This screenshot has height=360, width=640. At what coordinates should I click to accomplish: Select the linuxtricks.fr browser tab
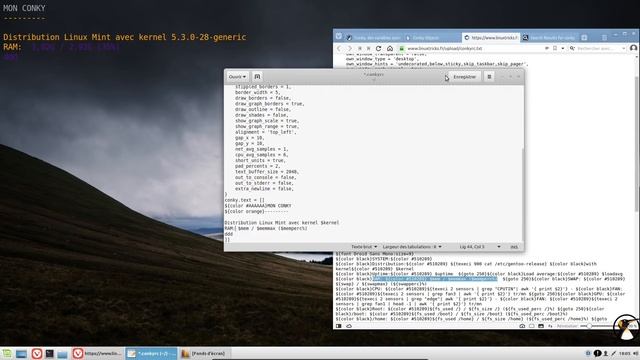pyautogui.click(x=491, y=38)
